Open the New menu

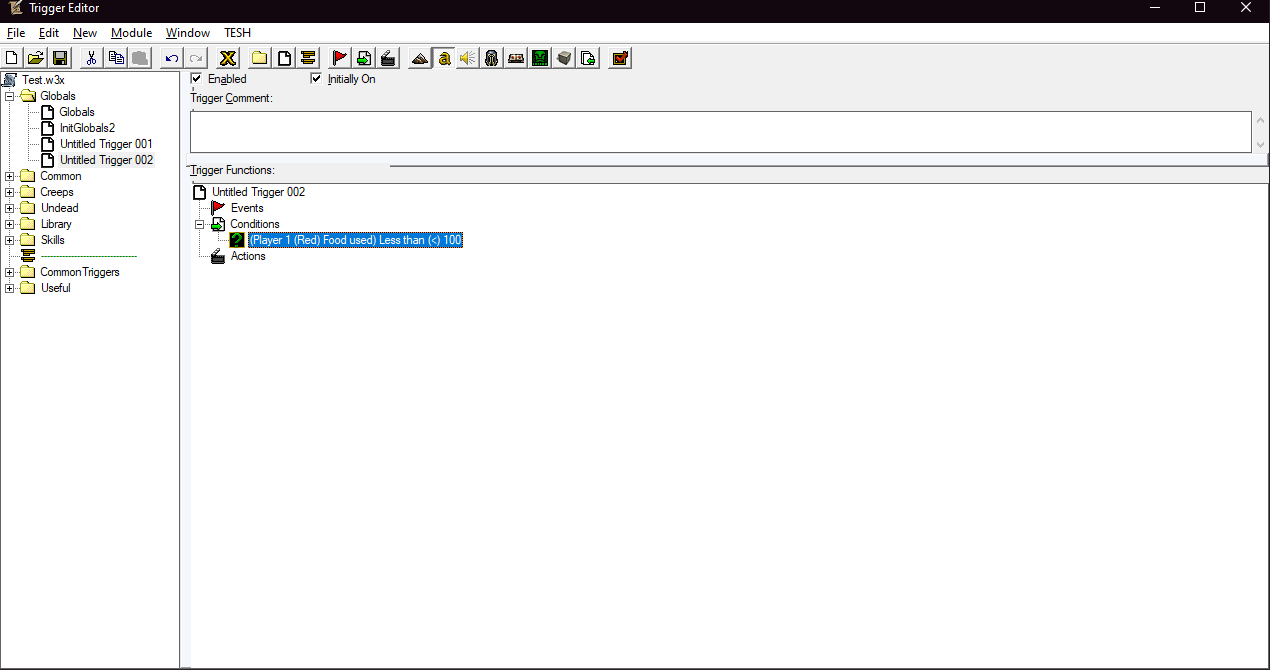85,33
